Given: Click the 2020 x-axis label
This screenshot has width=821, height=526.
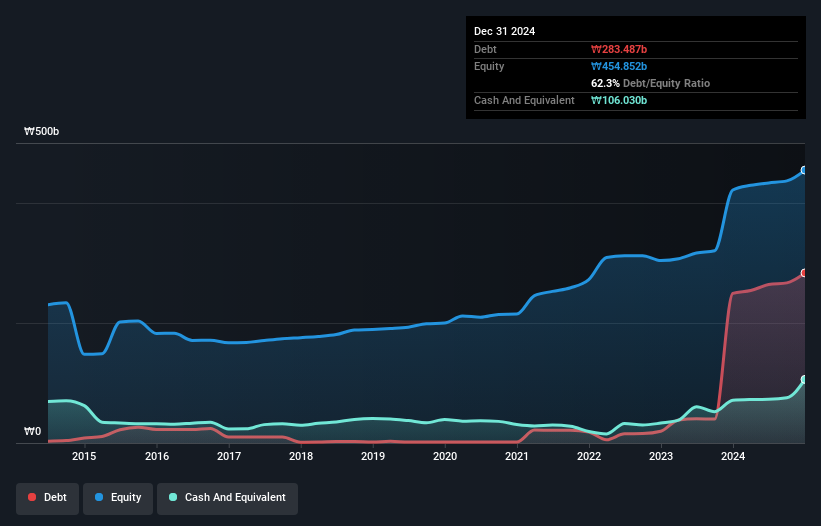Looking at the screenshot, I should point(445,456).
